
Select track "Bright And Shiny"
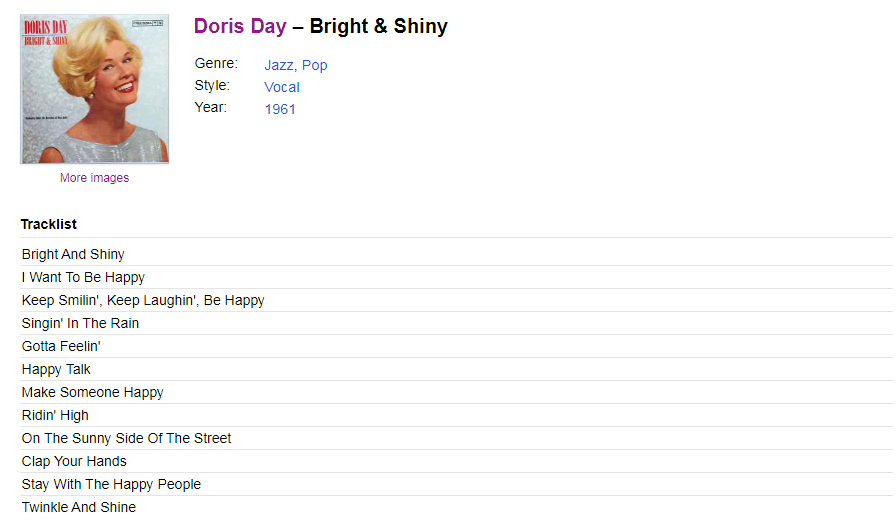(73, 254)
